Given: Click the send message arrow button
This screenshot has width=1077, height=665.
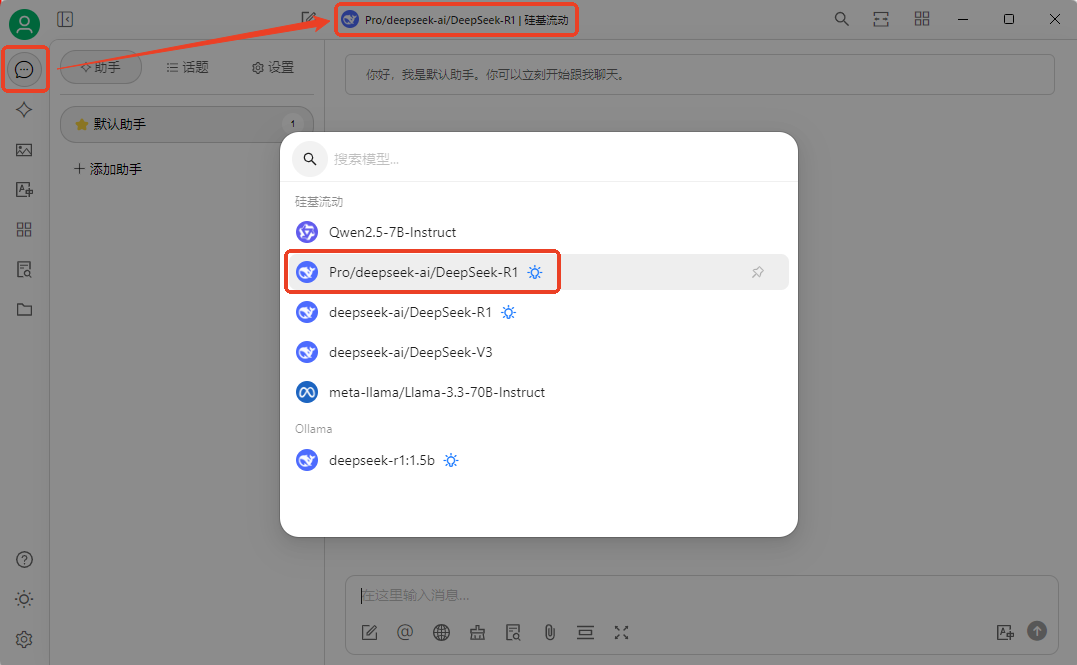Looking at the screenshot, I should point(1037,631).
